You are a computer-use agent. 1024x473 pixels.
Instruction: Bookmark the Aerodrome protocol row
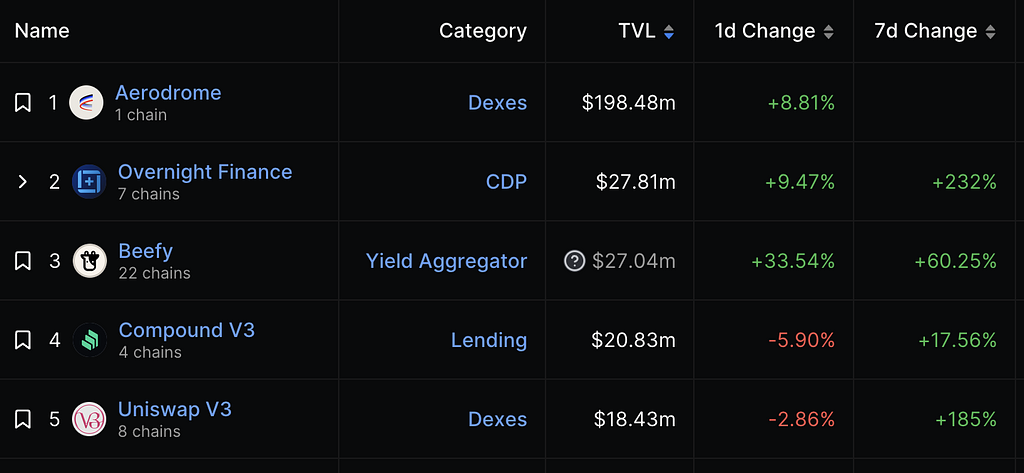[x=23, y=103]
